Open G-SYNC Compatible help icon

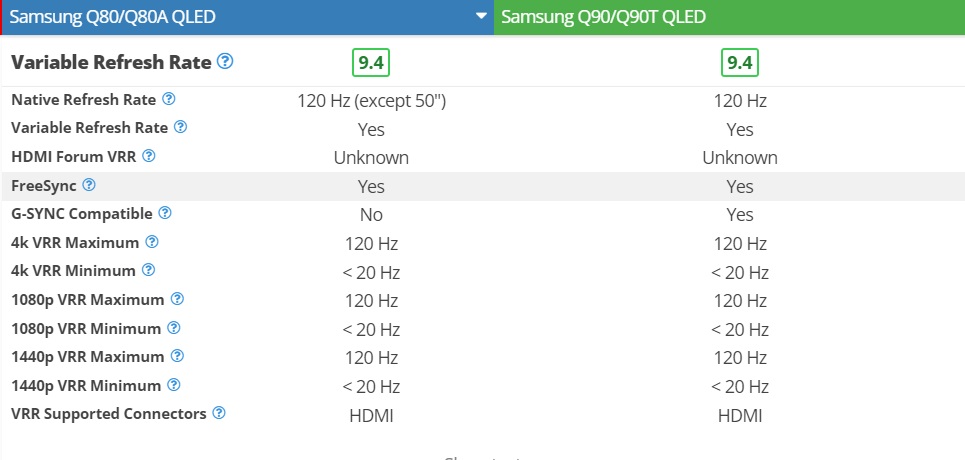click(x=164, y=213)
